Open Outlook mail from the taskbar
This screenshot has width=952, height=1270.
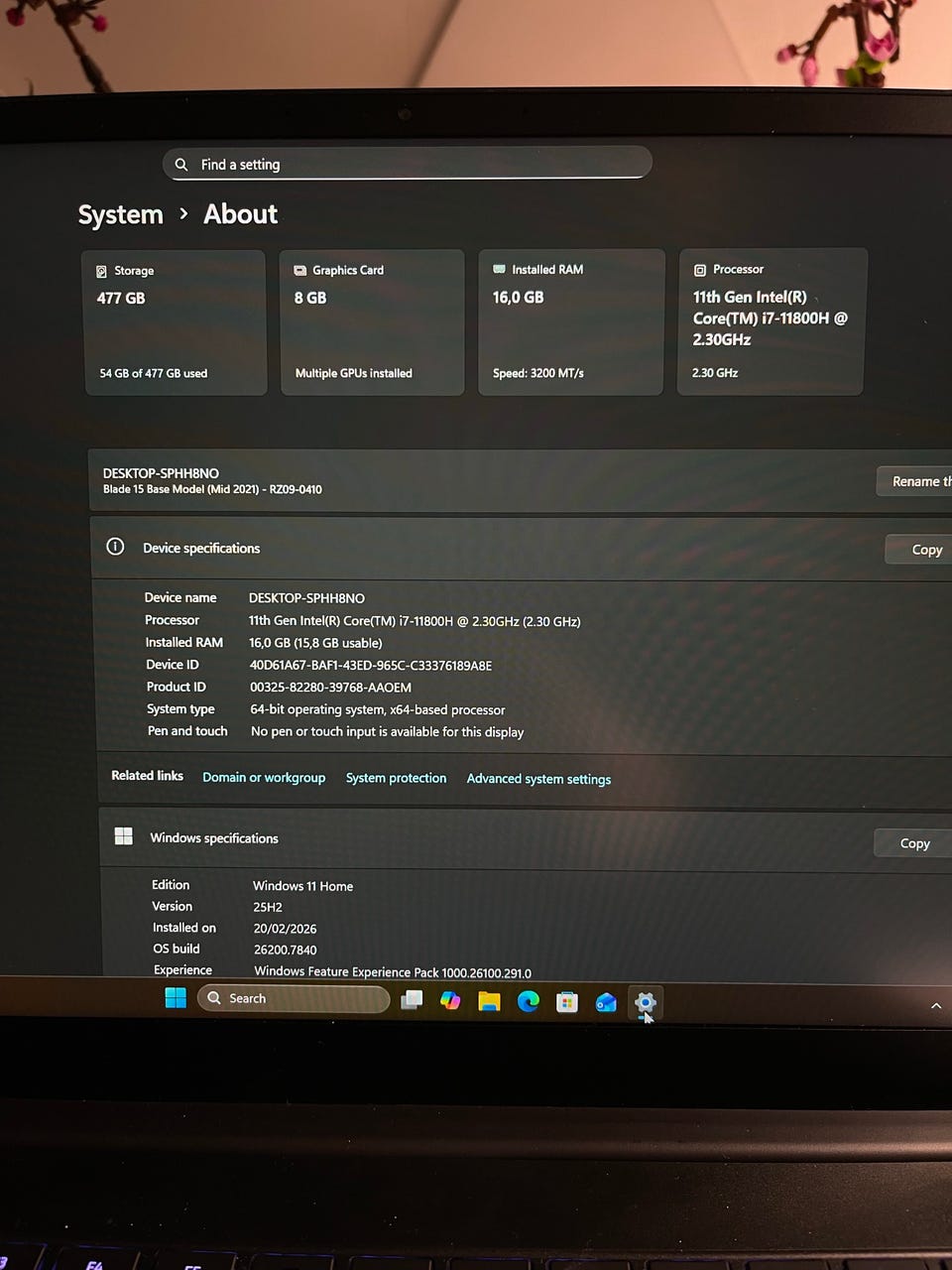(606, 1003)
